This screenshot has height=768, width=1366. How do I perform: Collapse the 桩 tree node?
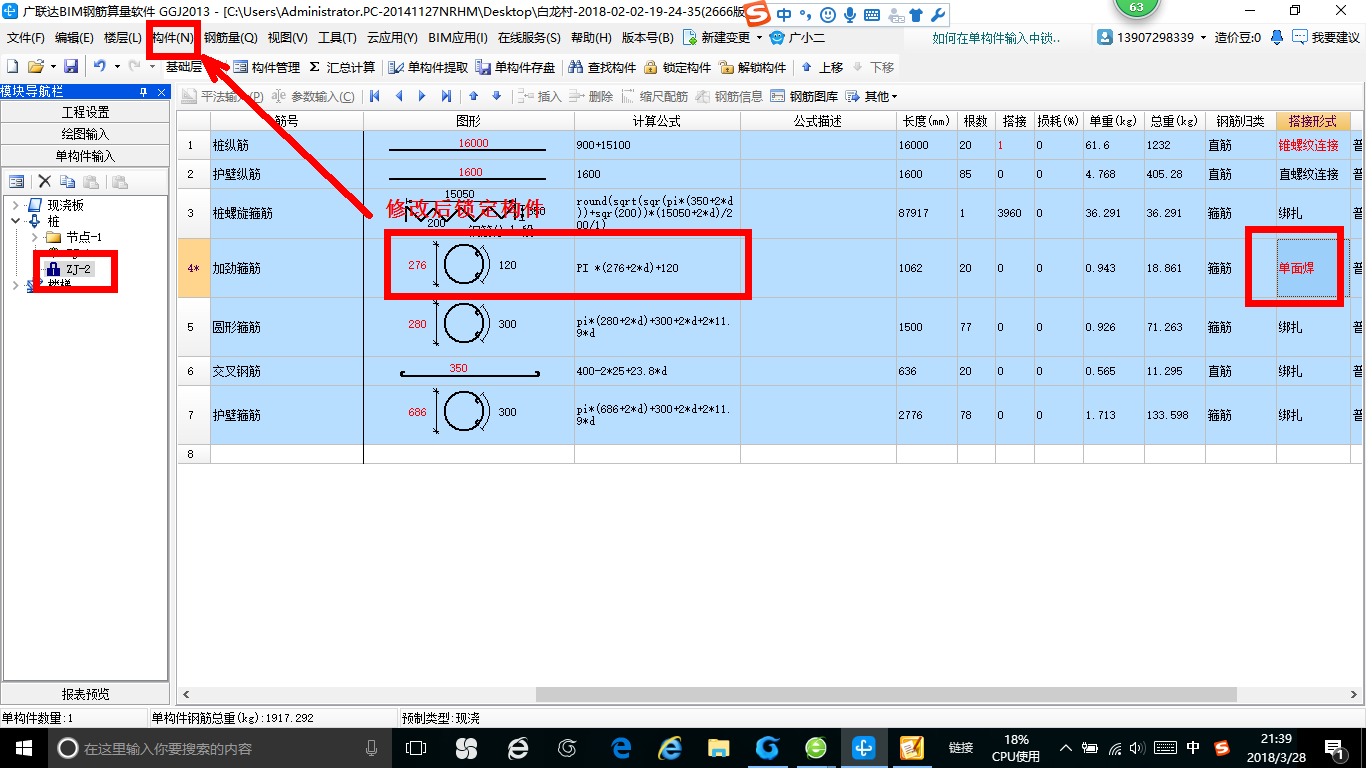pos(16,221)
